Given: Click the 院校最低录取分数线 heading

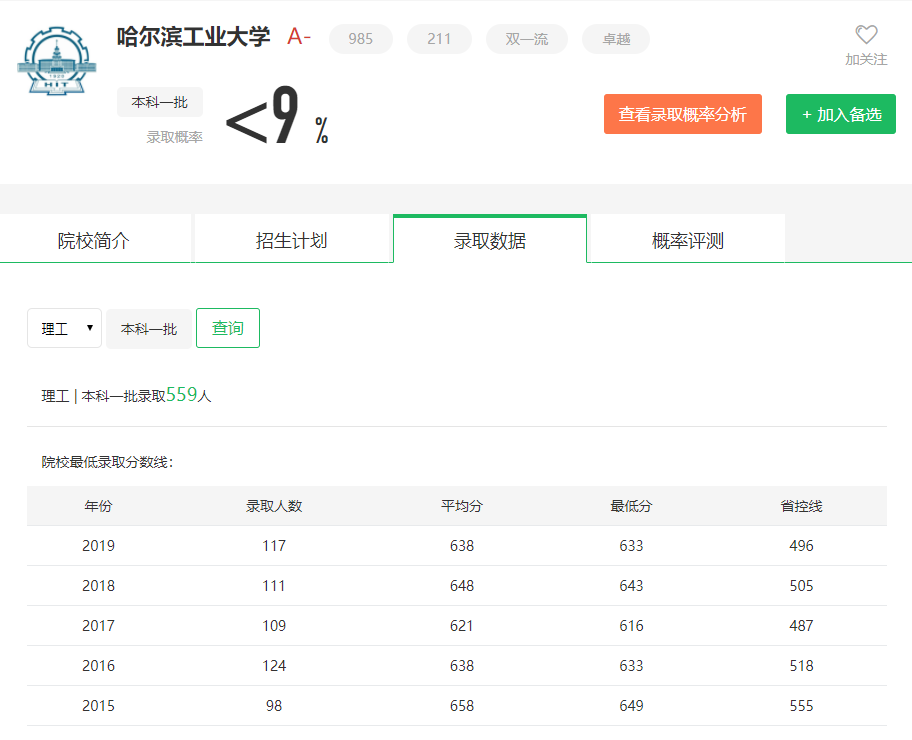Looking at the screenshot, I should point(107,462).
